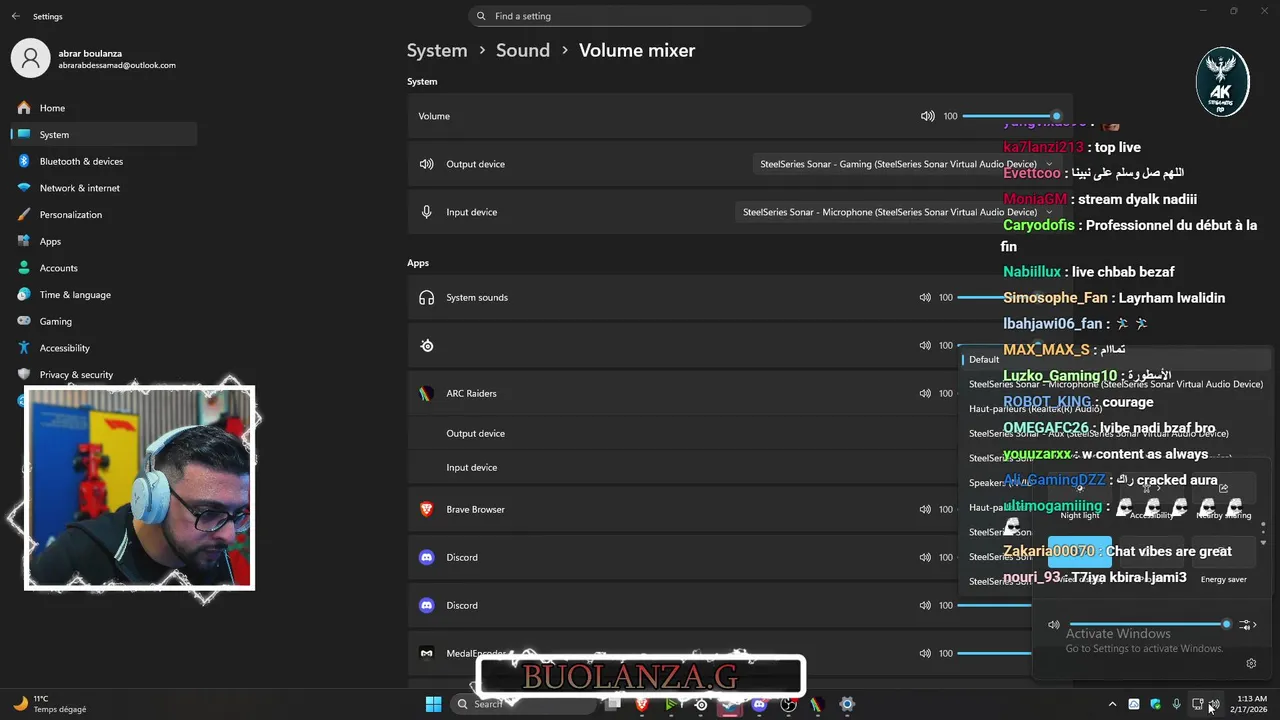Viewport: 1280px width, 720px height.
Task: Go back using the Settings back arrow
Action: point(15,16)
